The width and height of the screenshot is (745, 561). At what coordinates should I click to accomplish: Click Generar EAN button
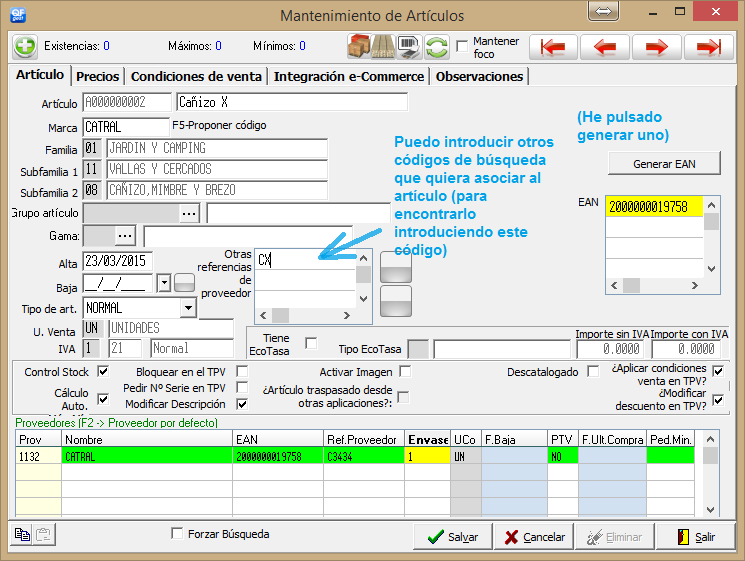click(x=664, y=164)
